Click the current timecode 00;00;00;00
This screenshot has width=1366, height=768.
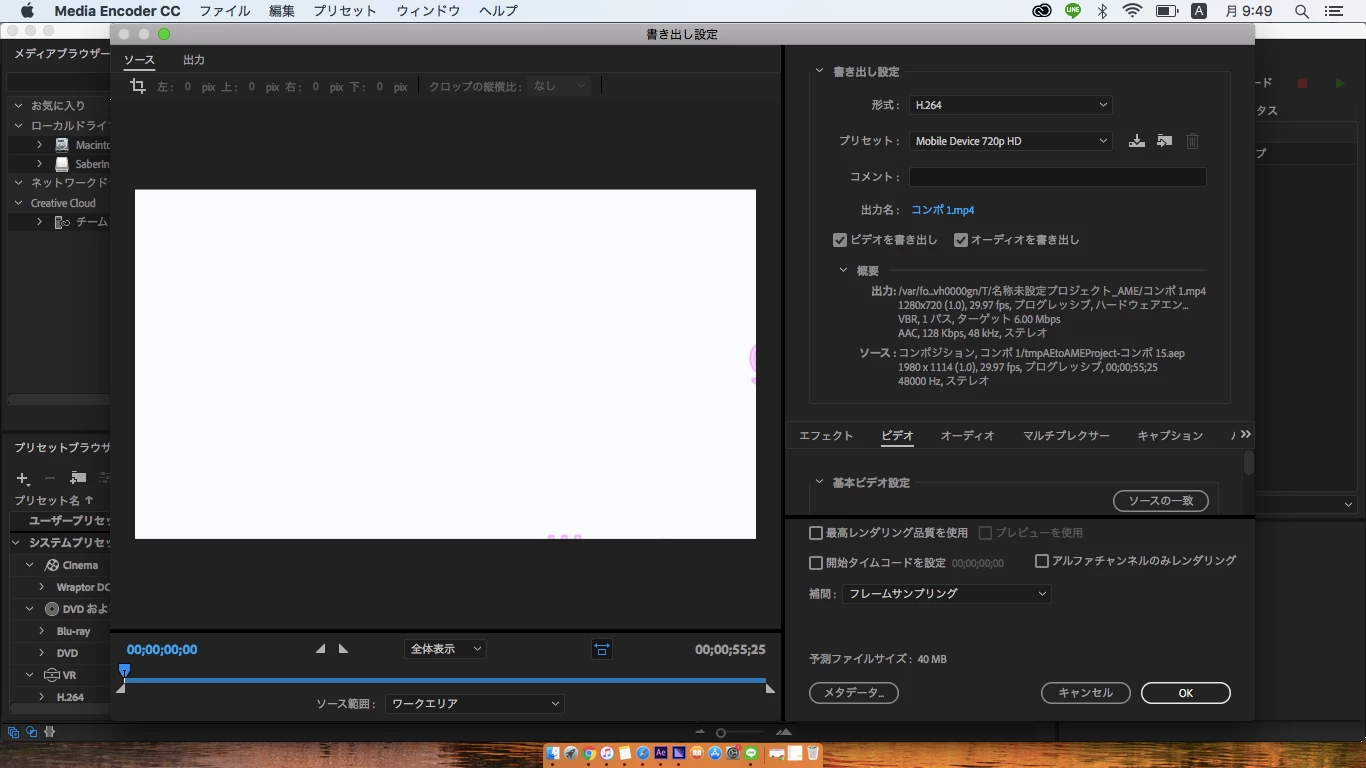tap(162, 649)
